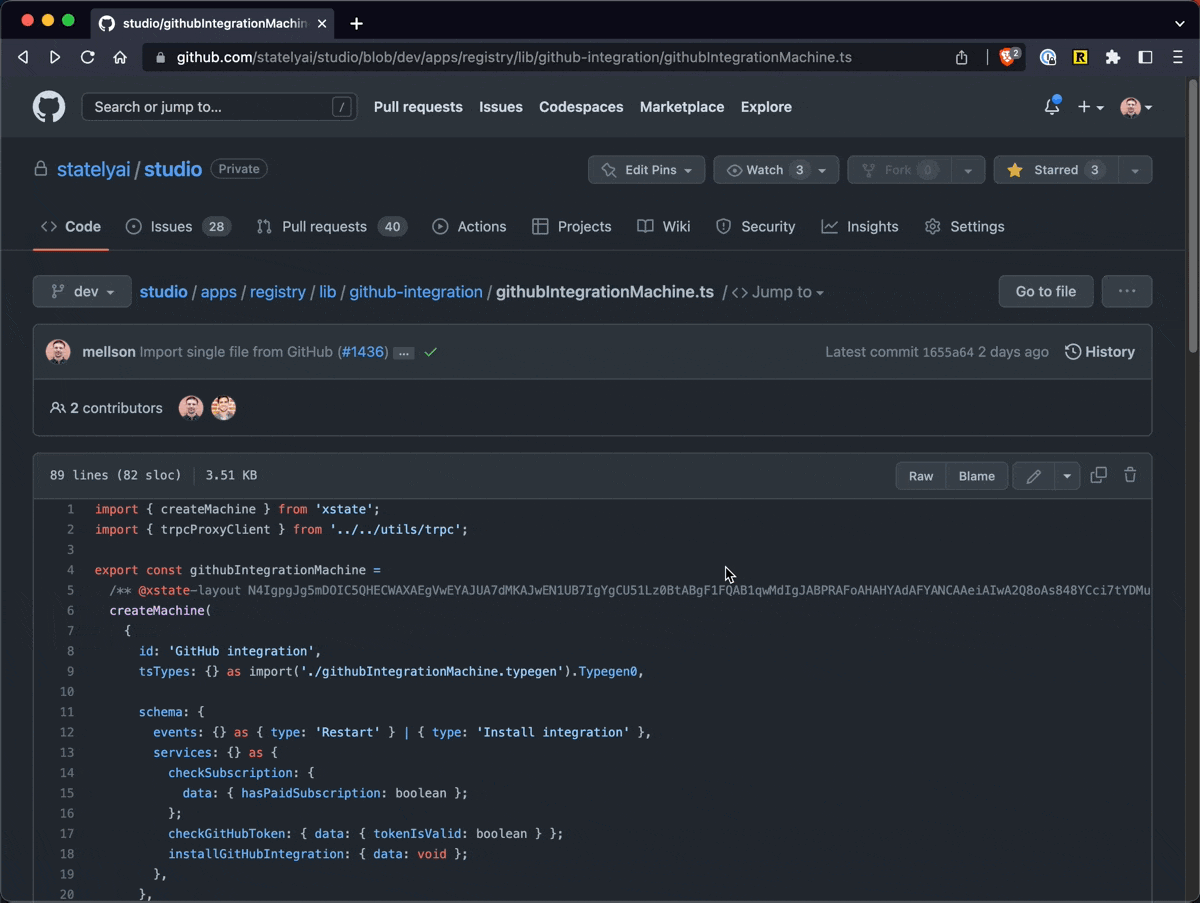Open the dev branch selector
Screen dimensions: 1200x903
coord(81,291)
